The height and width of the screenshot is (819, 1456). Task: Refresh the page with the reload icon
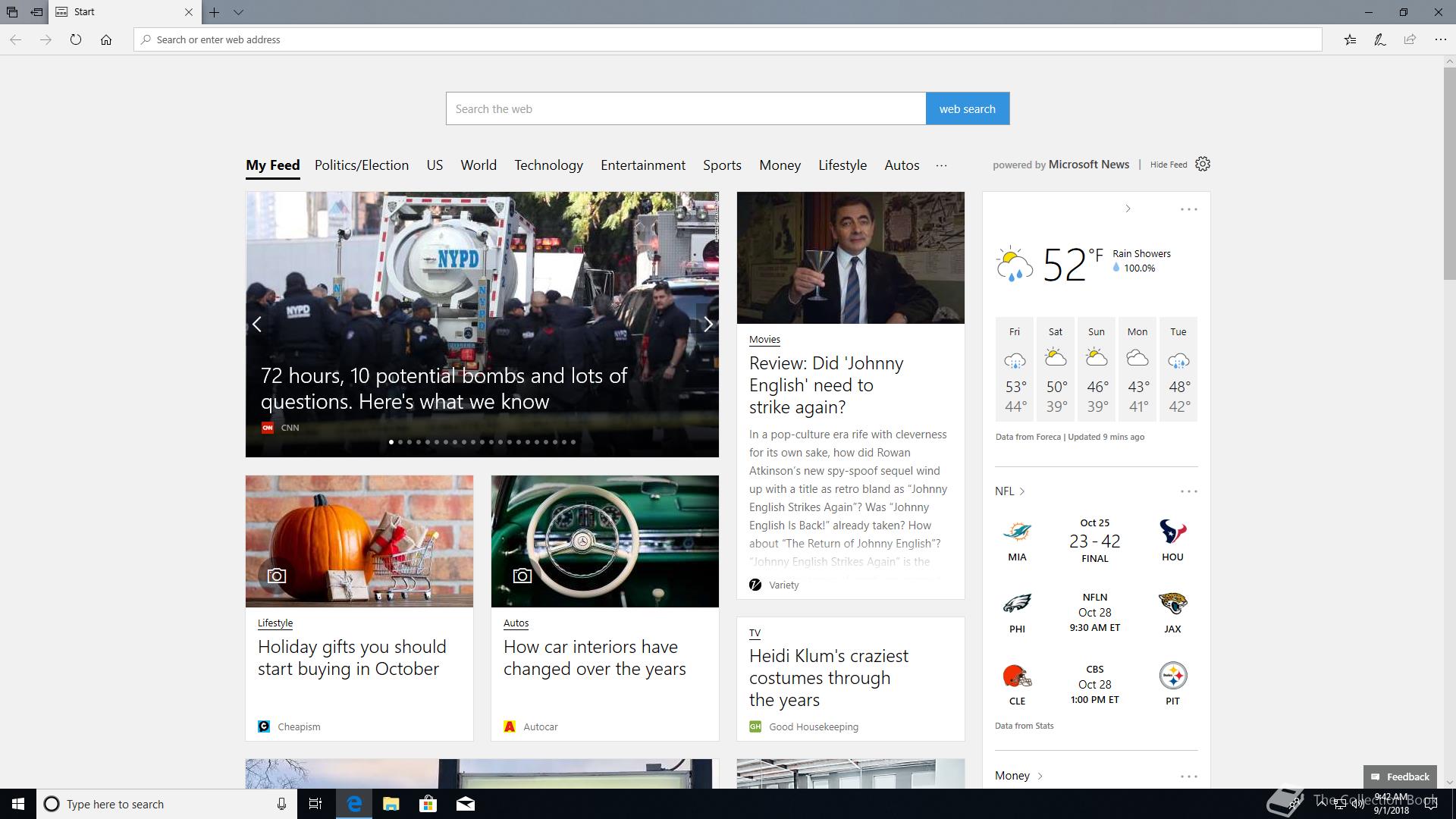pos(76,39)
